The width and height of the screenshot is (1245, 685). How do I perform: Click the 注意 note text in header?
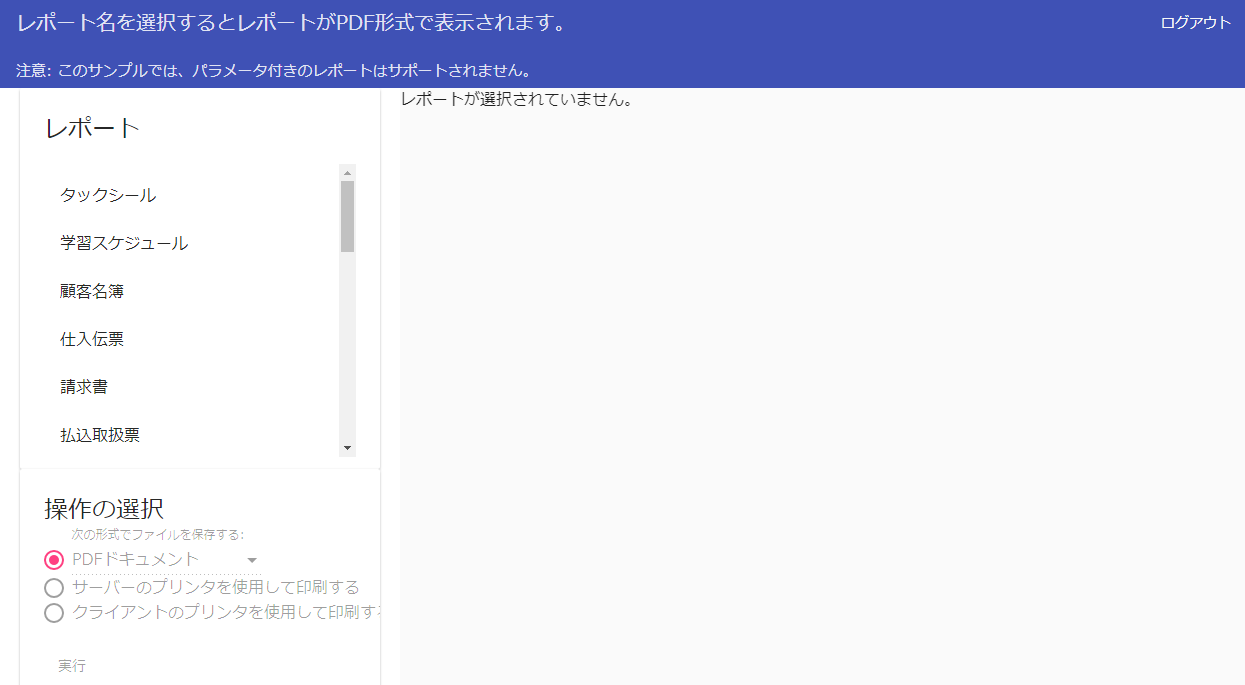272,70
